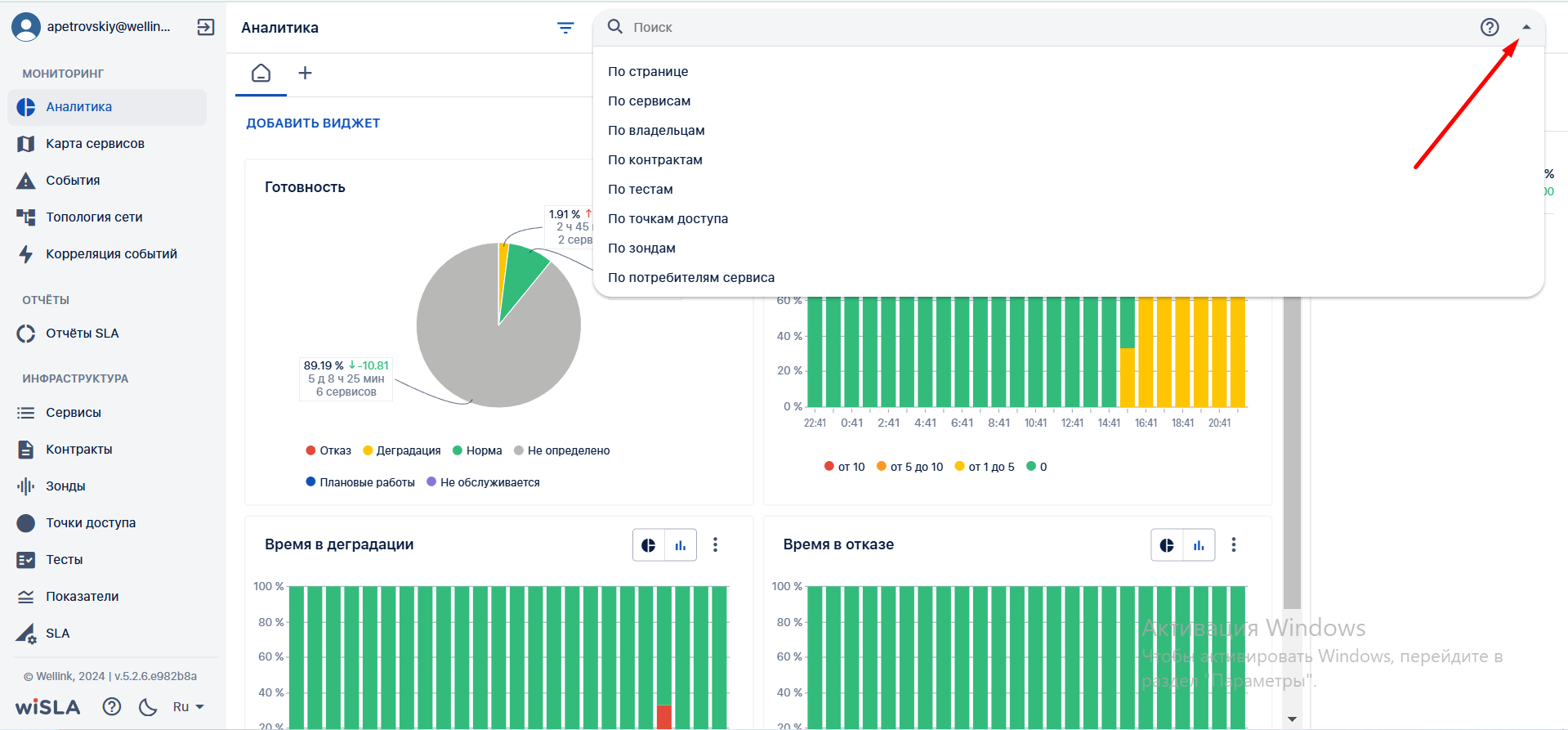Switch Время в отказе to pie view
Viewport: 1568px width, 730px height.
[1167, 545]
